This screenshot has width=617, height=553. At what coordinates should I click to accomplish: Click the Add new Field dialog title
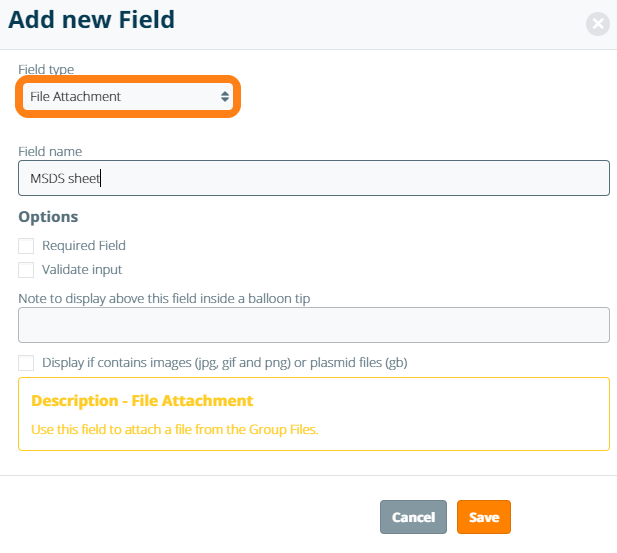(92, 19)
